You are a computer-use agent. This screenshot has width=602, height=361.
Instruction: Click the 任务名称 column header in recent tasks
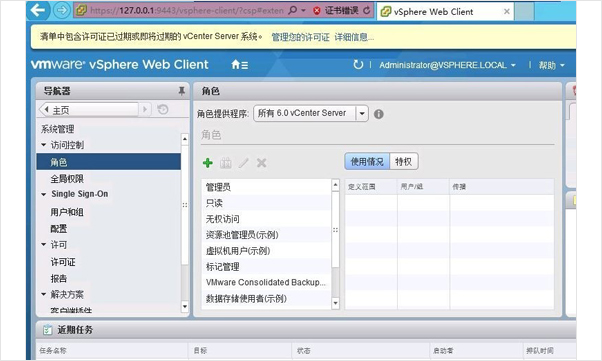pos(112,350)
